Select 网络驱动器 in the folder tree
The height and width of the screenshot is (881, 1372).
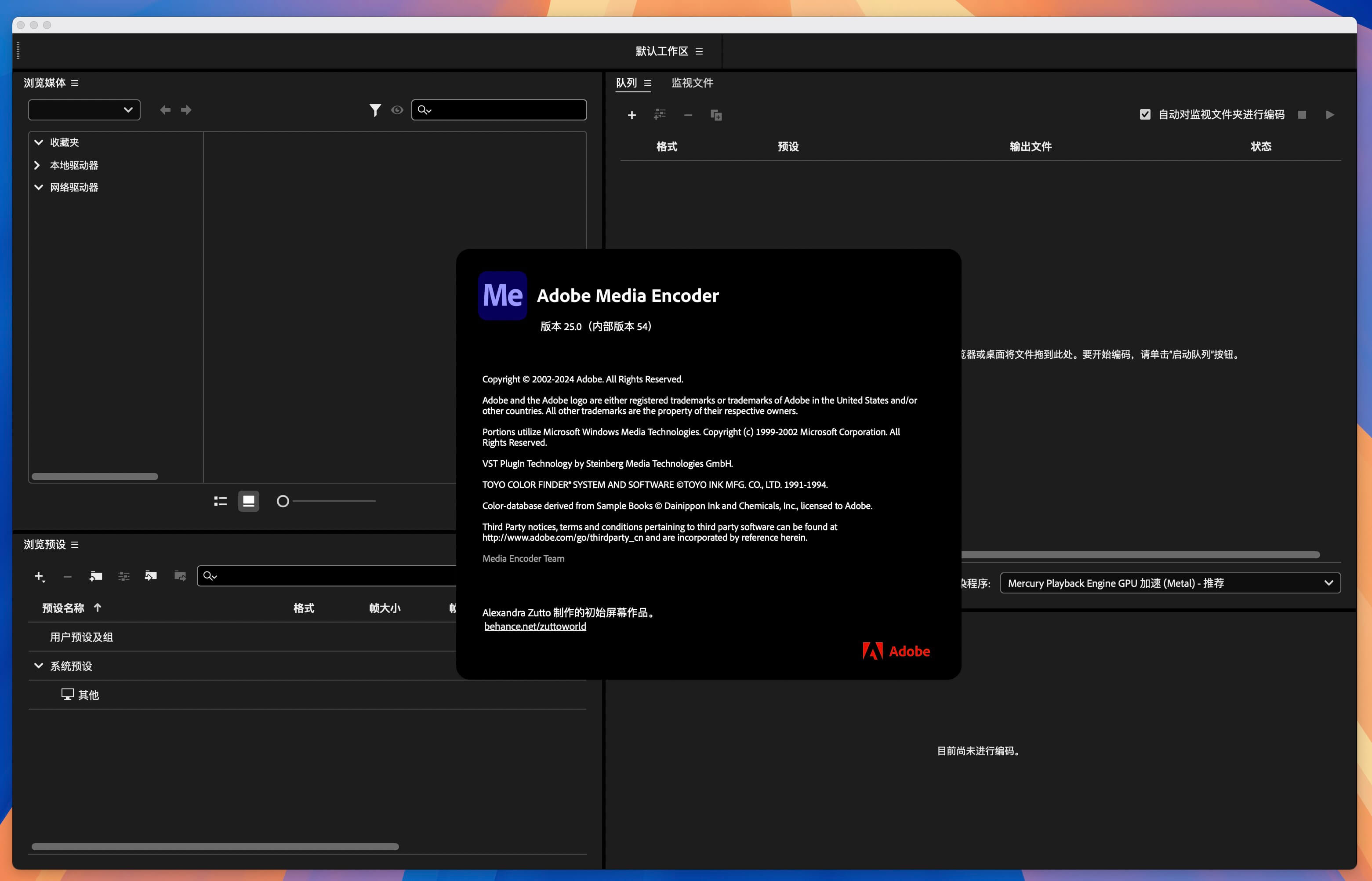pos(74,188)
